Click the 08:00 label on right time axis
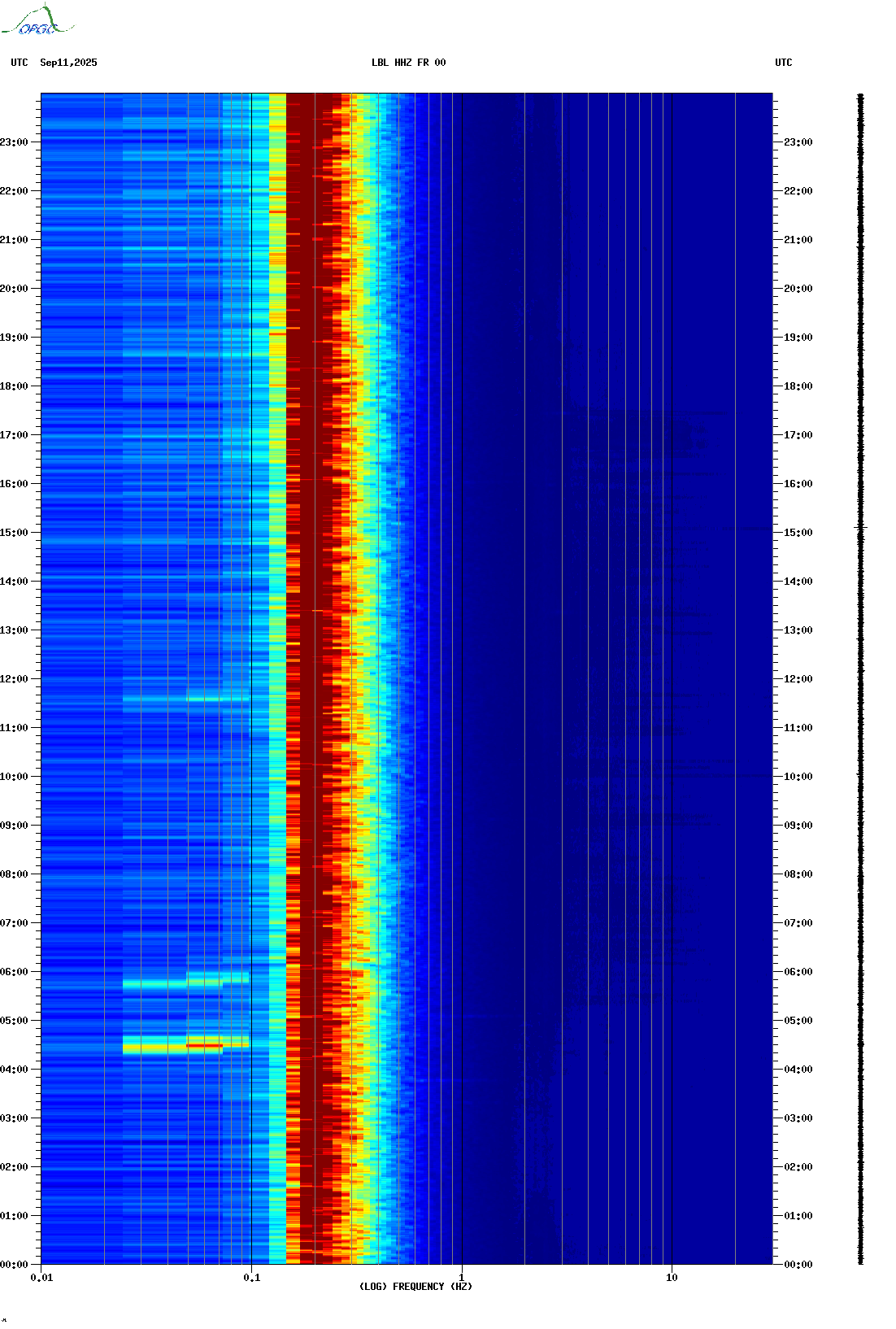The height and width of the screenshot is (1329, 896). tap(798, 874)
